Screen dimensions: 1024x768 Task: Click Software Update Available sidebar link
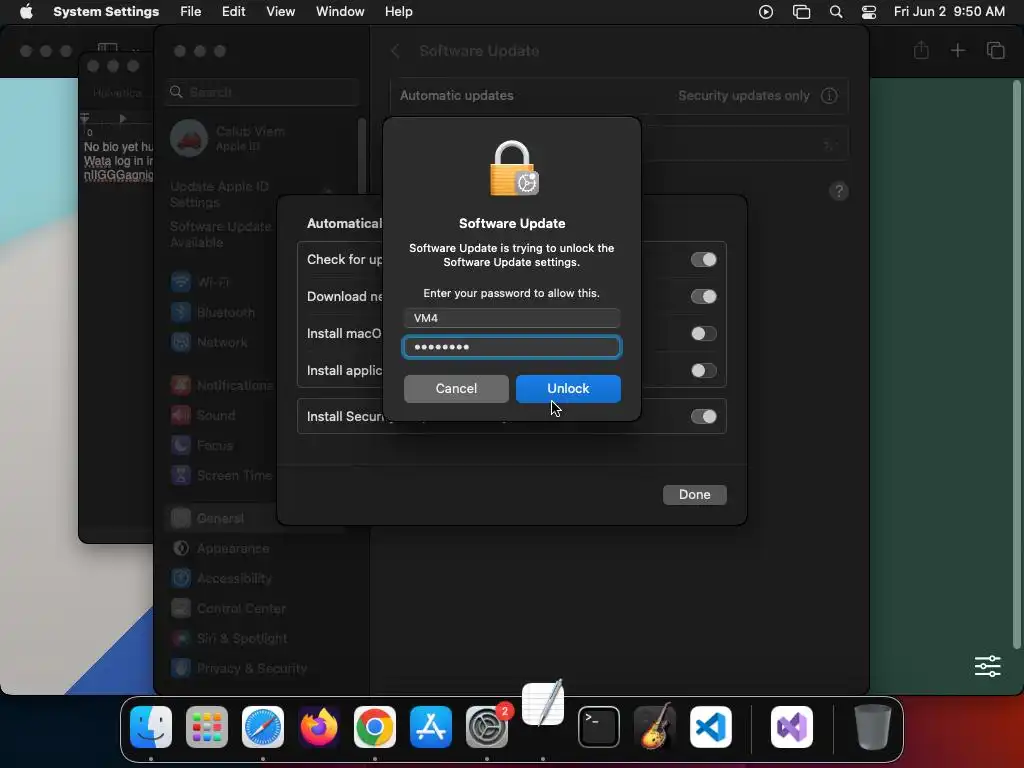tap(221, 234)
